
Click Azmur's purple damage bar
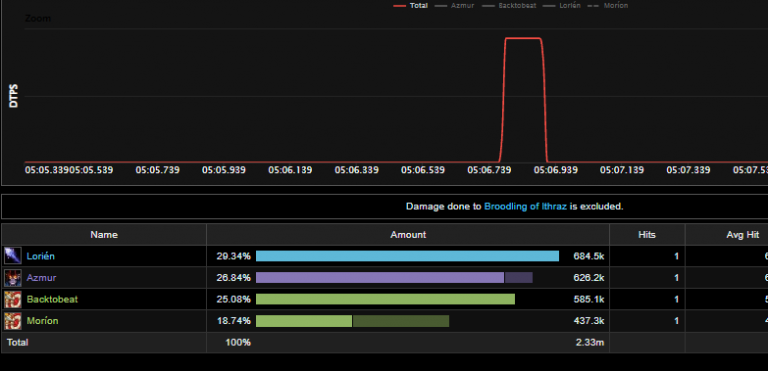(380, 277)
